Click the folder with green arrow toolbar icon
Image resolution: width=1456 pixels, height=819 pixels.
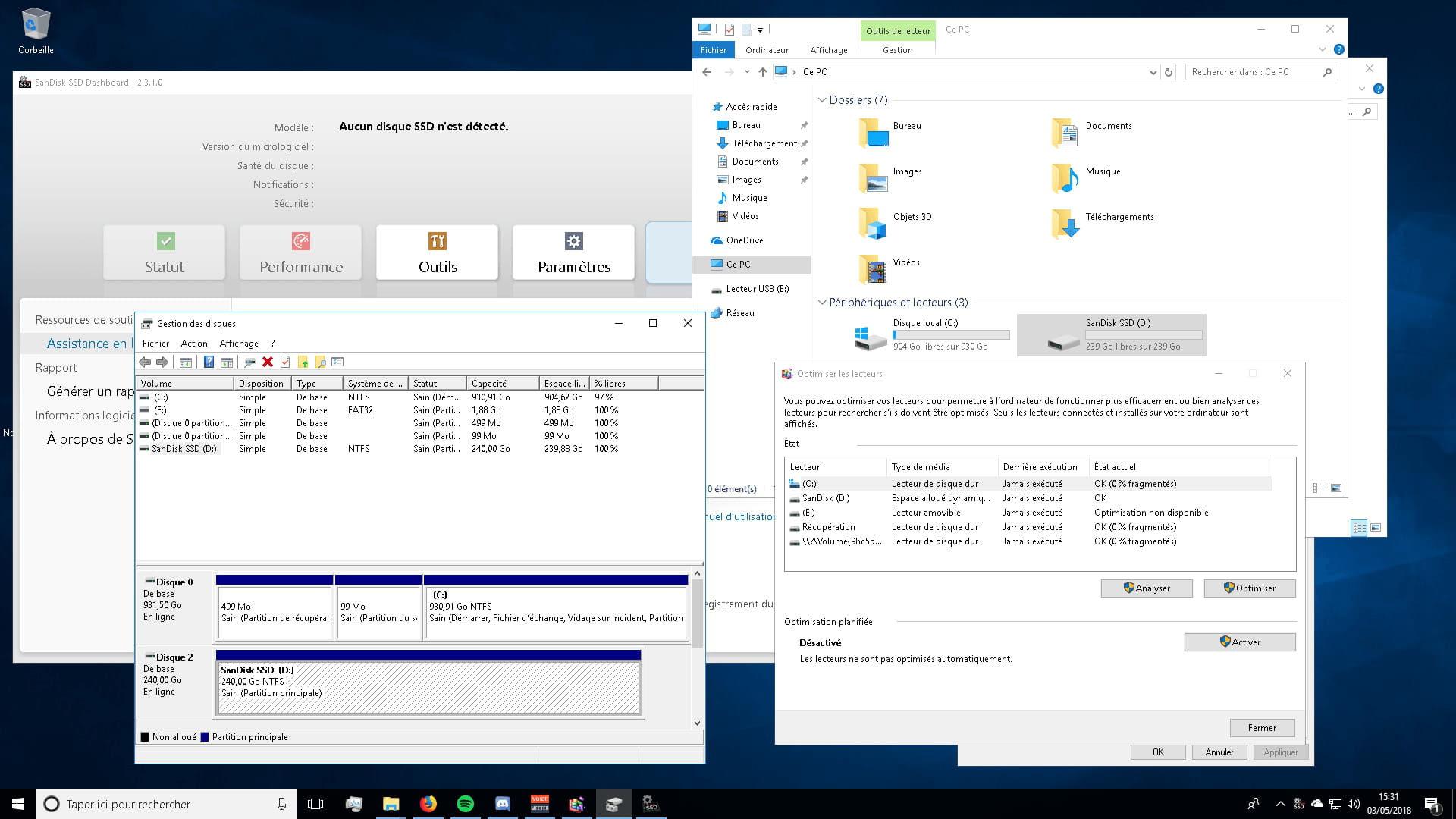(303, 362)
